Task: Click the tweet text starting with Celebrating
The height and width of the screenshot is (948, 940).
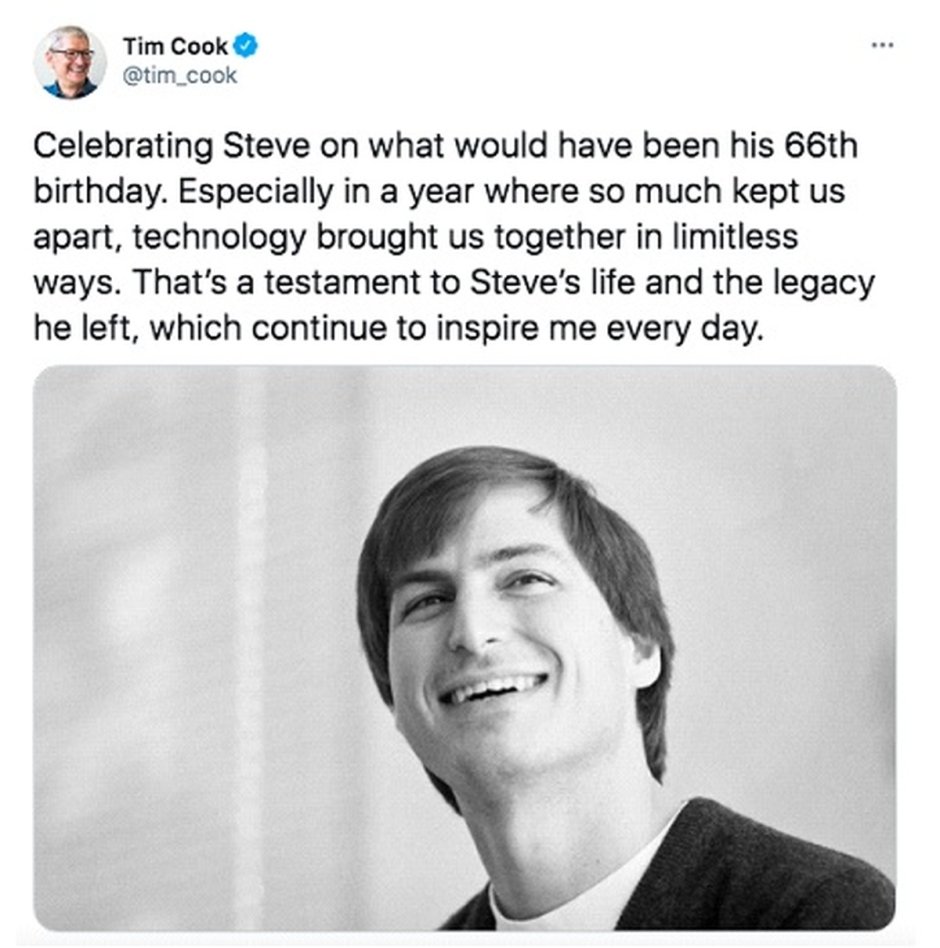Action: coord(453,236)
